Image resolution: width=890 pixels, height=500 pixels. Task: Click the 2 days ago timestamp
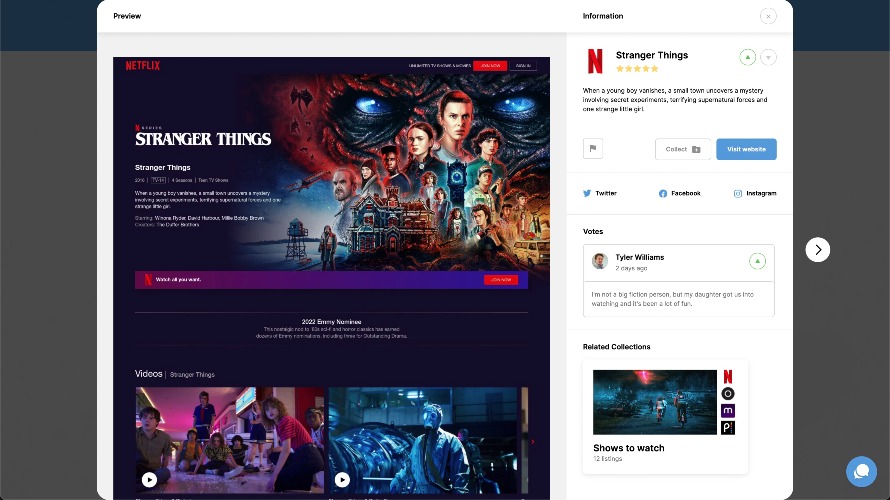[631, 268]
